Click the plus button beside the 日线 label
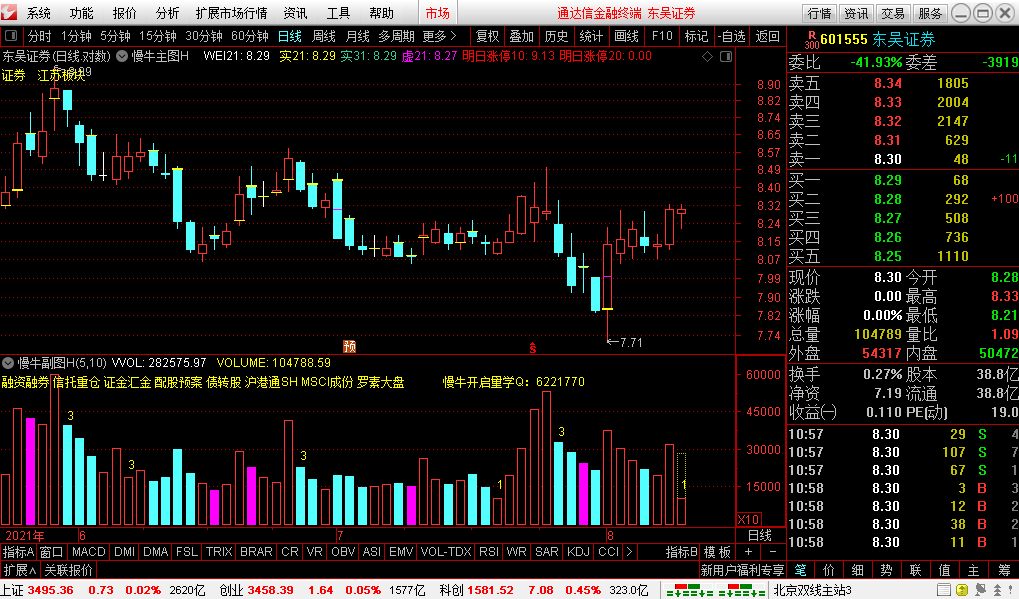 point(749,552)
